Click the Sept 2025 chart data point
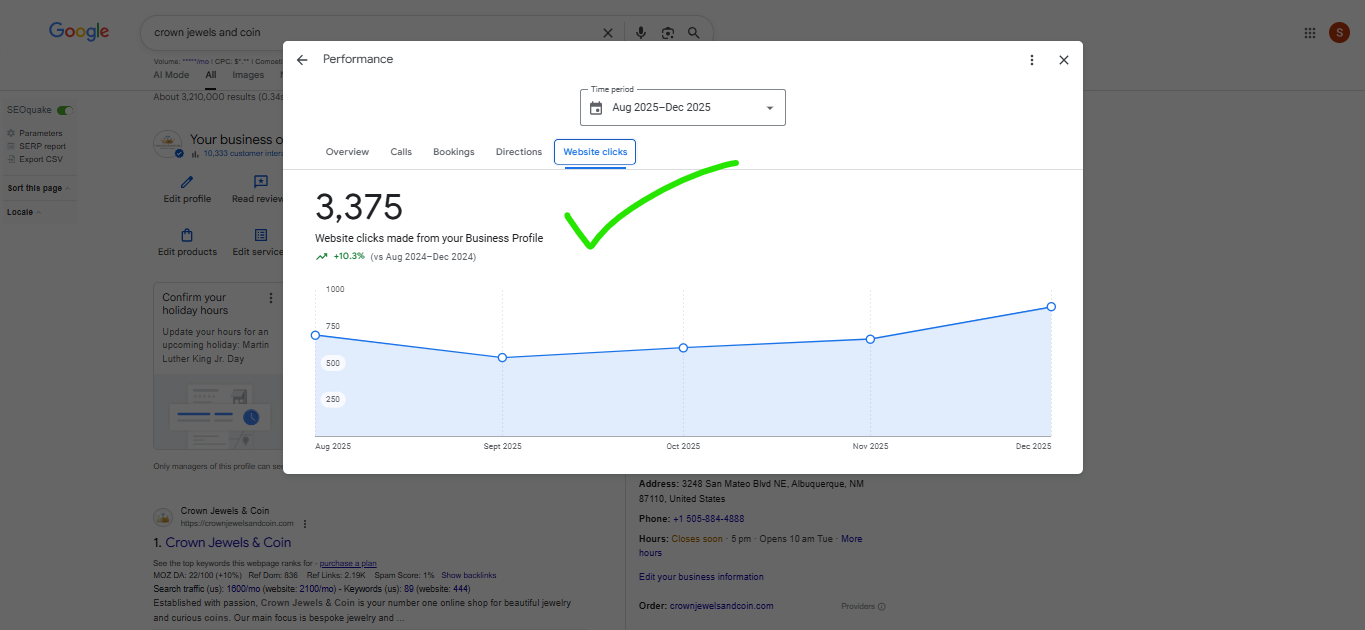 tap(502, 357)
